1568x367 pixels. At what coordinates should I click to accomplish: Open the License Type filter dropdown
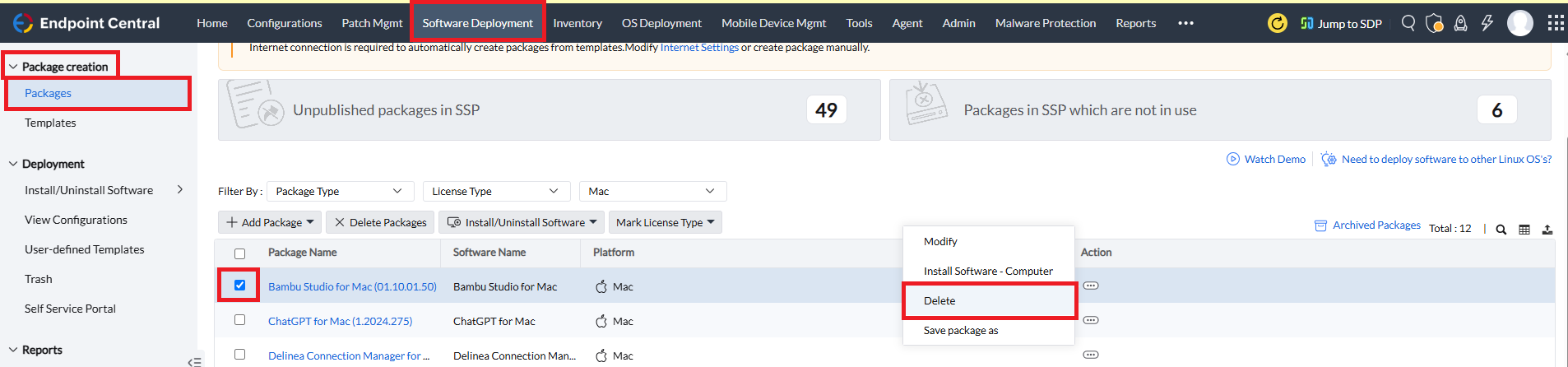click(x=495, y=192)
